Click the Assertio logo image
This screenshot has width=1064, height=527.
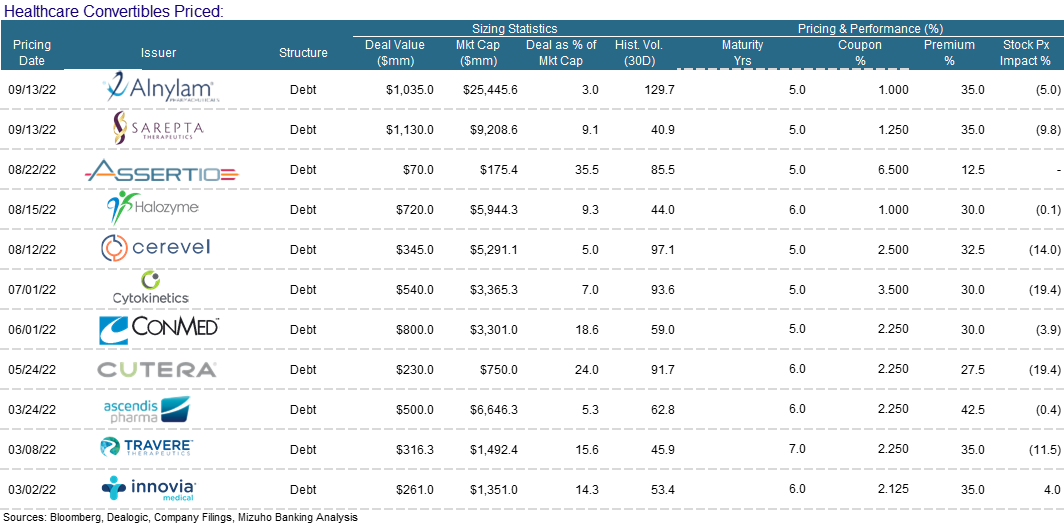(162, 172)
